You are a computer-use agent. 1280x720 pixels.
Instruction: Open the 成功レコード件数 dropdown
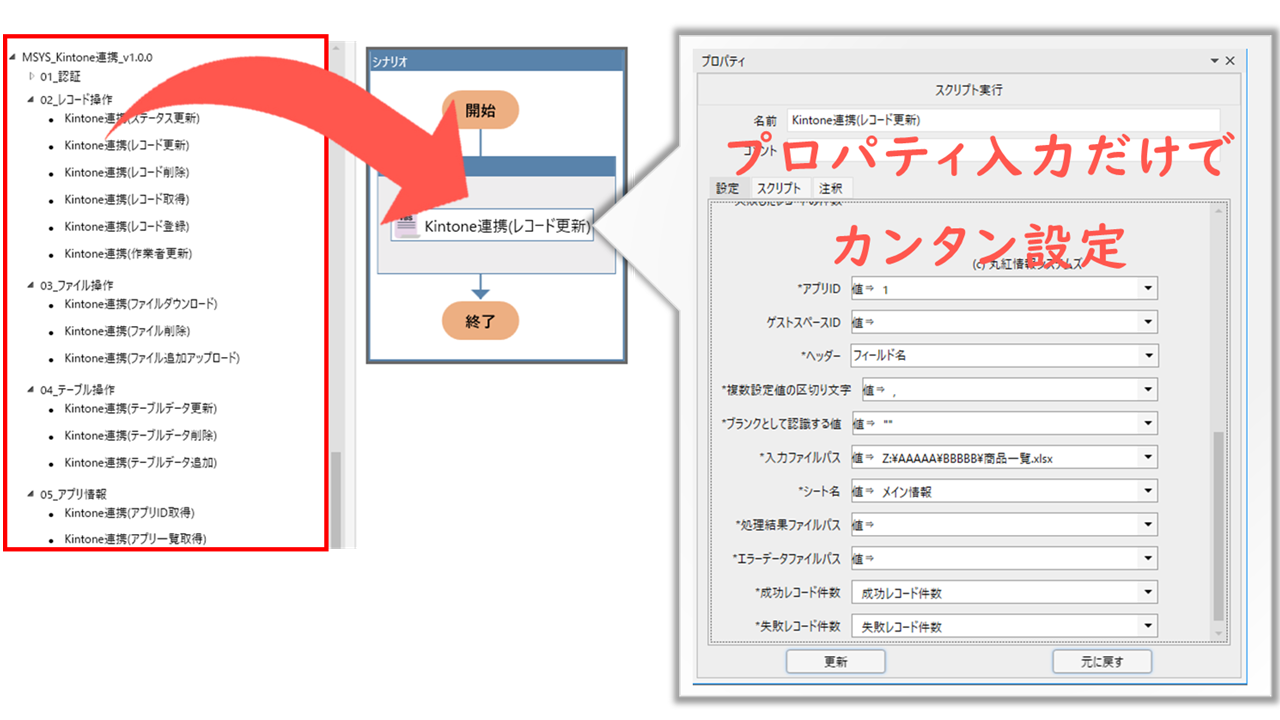click(1004, 593)
